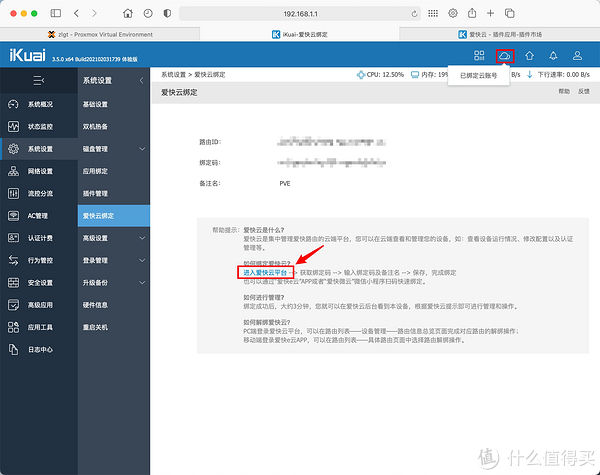Screen dimensions: 600x475
Task: Expand the 高级设置 submenu chevron
Action: pyautogui.click(x=142, y=238)
